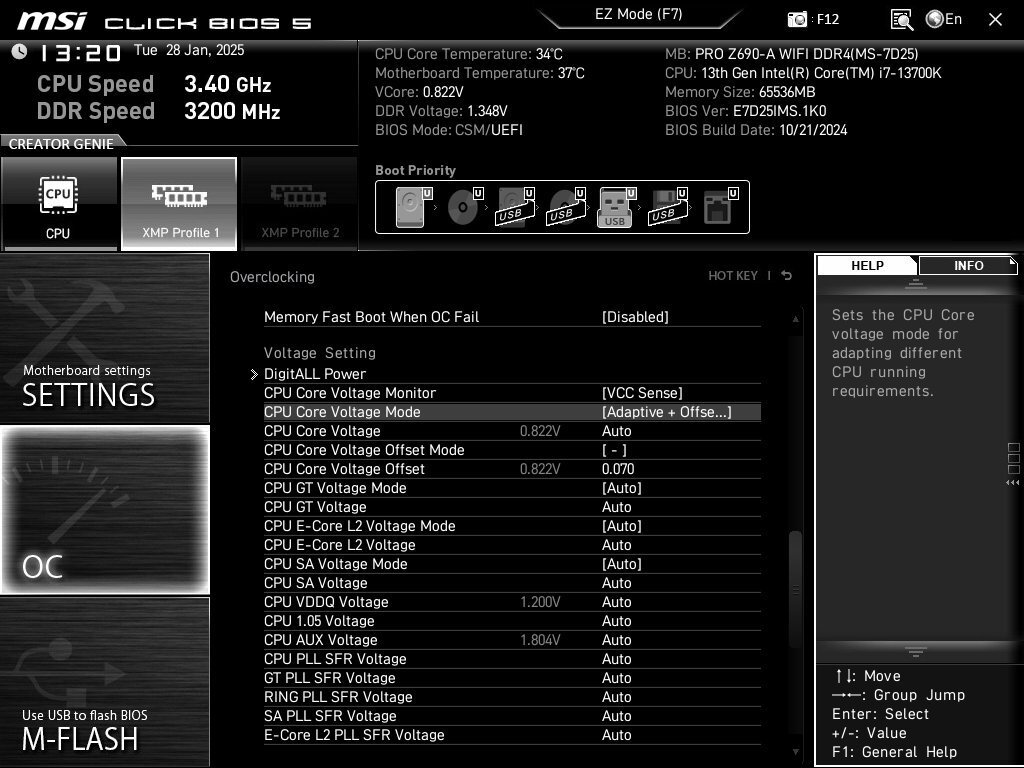This screenshot has width=1024, height=768.
Task: Edit the RING PLL SFR Voltage value
Action: (616, 696)
